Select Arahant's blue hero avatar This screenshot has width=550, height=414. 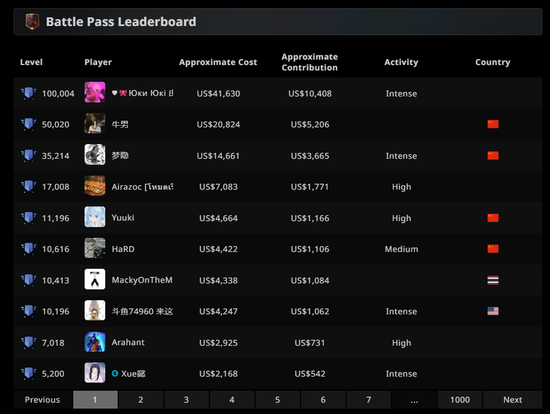[x=95, y=342]
